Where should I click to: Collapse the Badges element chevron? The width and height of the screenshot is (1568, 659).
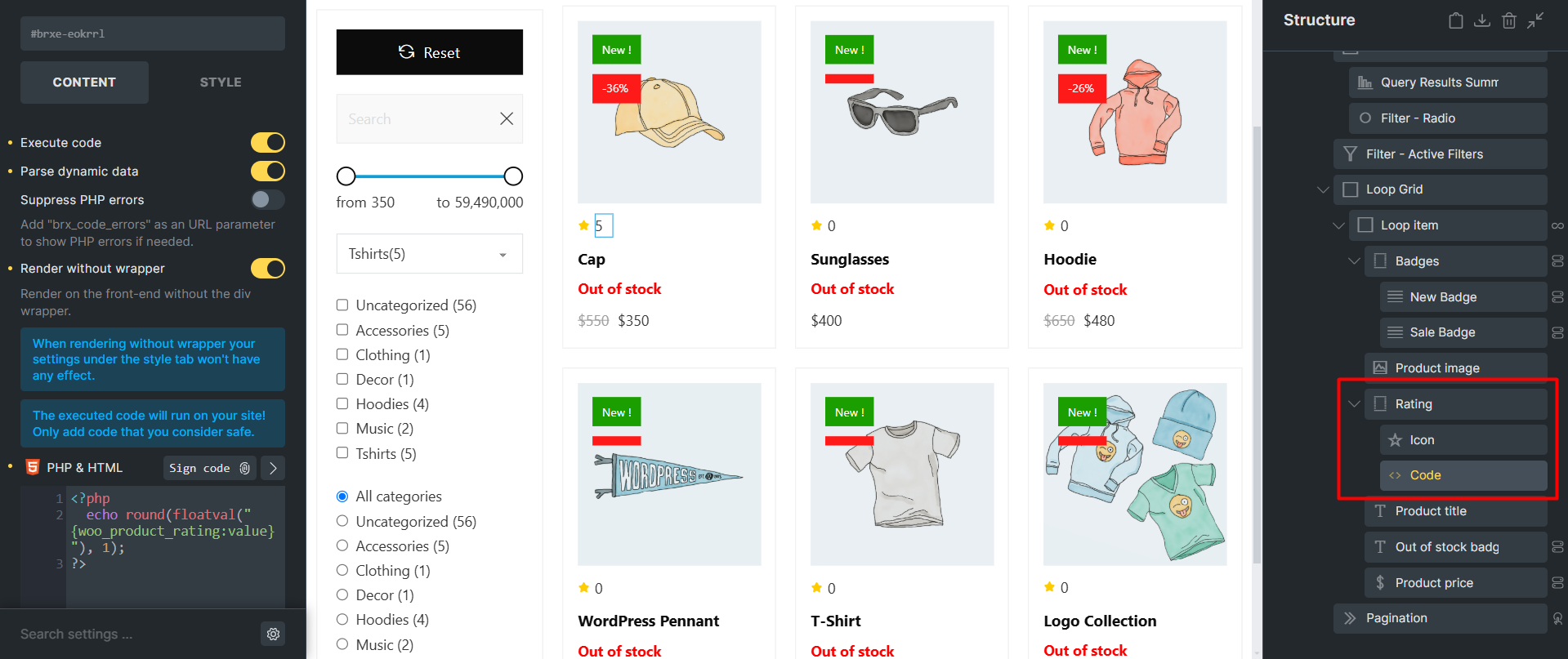(1354, 261)
